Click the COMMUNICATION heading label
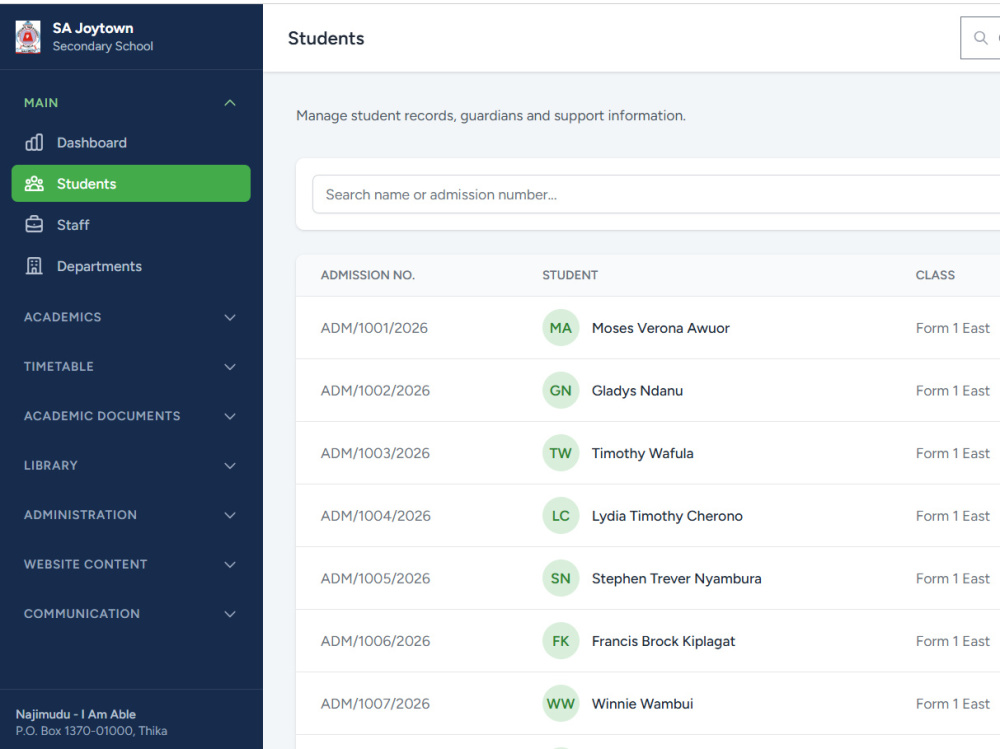The height and width of the screenshot is (749, 1000). point(82,614)
